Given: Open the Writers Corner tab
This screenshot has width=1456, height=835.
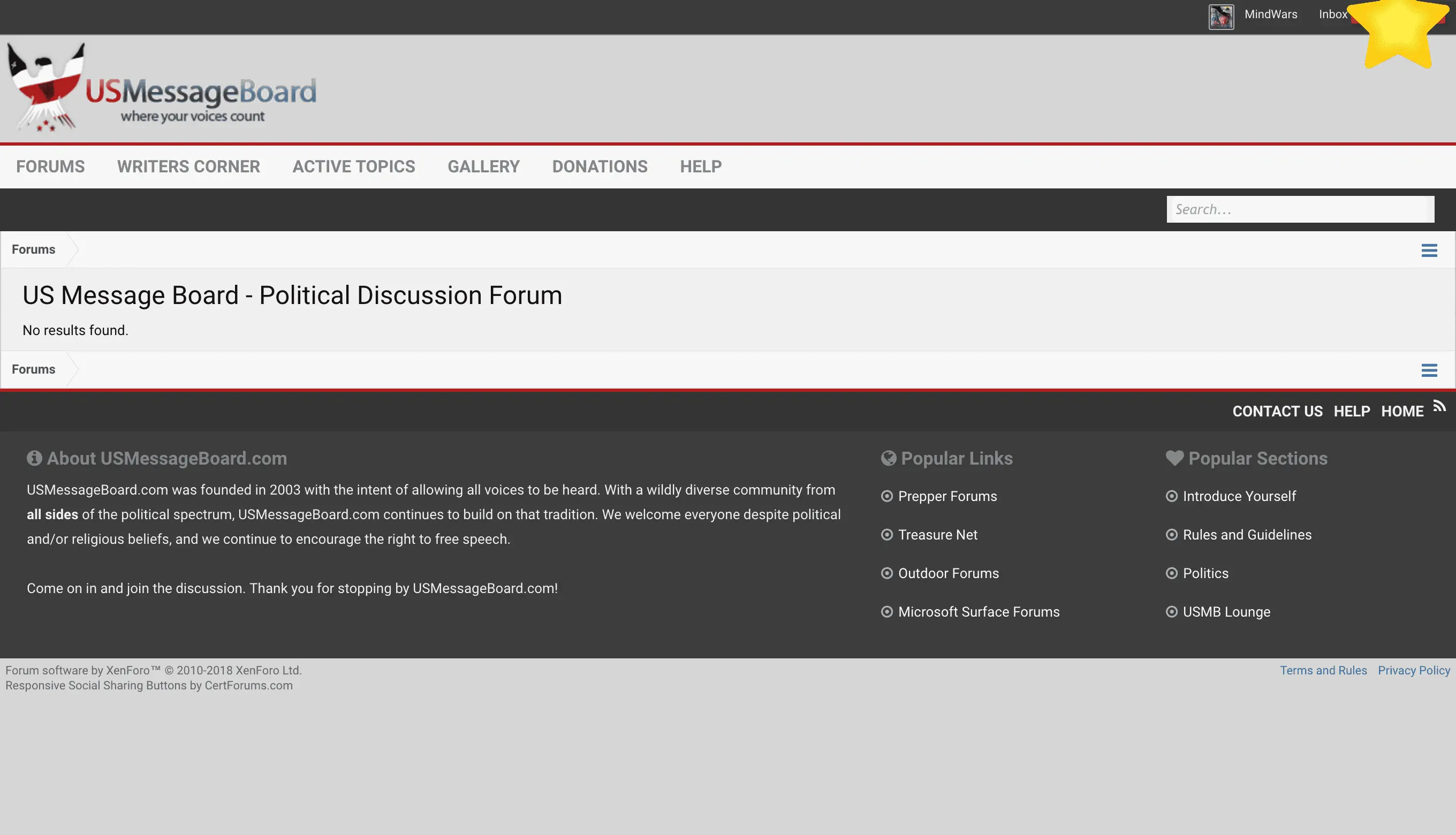Looking at the screenshot, I should pos(188,166).
